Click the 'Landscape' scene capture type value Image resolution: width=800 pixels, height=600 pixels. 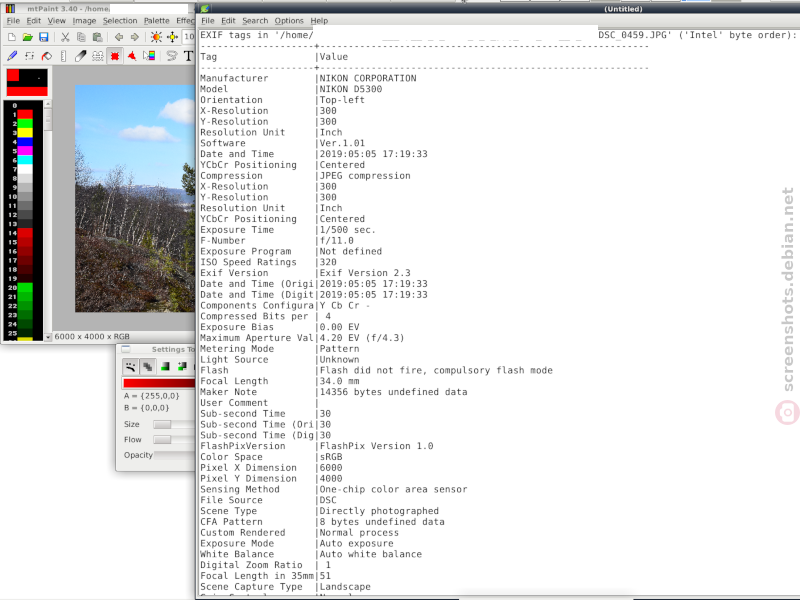point(345,587)
